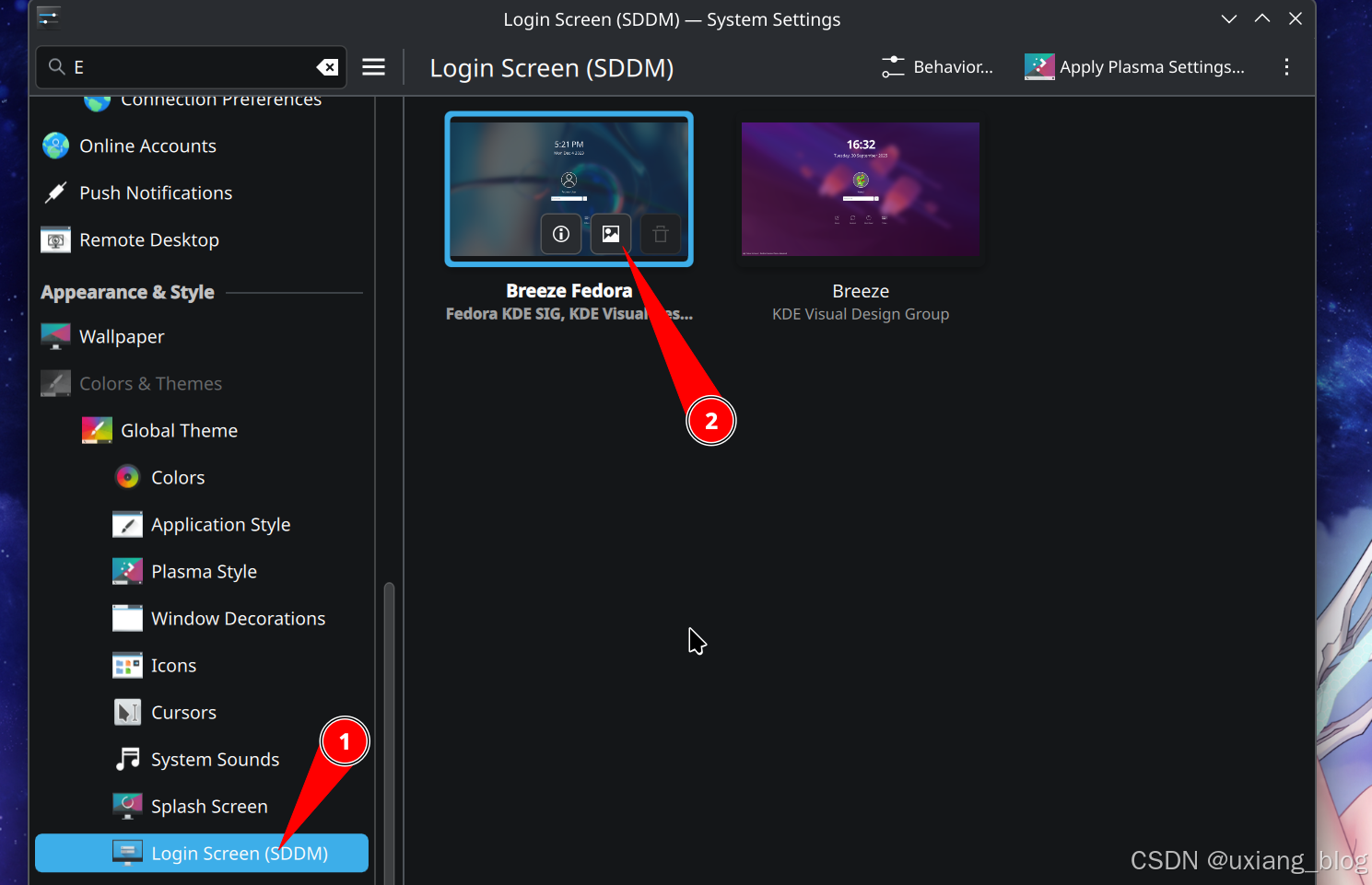1372x885 pixels.
Task: Open Push Notifications settings
Action: pos(202,192)
